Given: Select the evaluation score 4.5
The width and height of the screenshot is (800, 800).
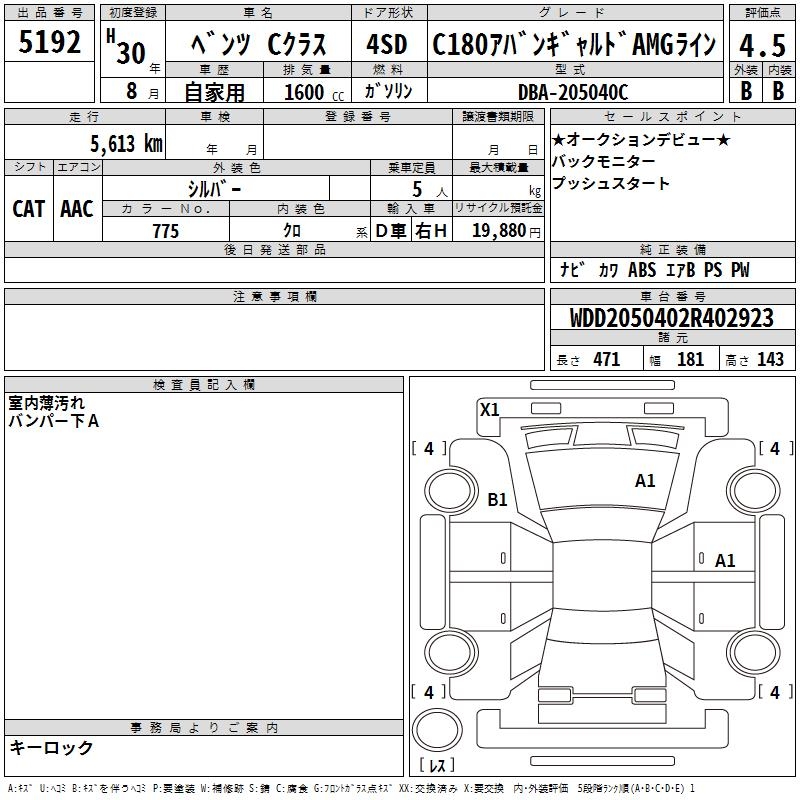Looking at the screenshot, I should click(762, 45).
